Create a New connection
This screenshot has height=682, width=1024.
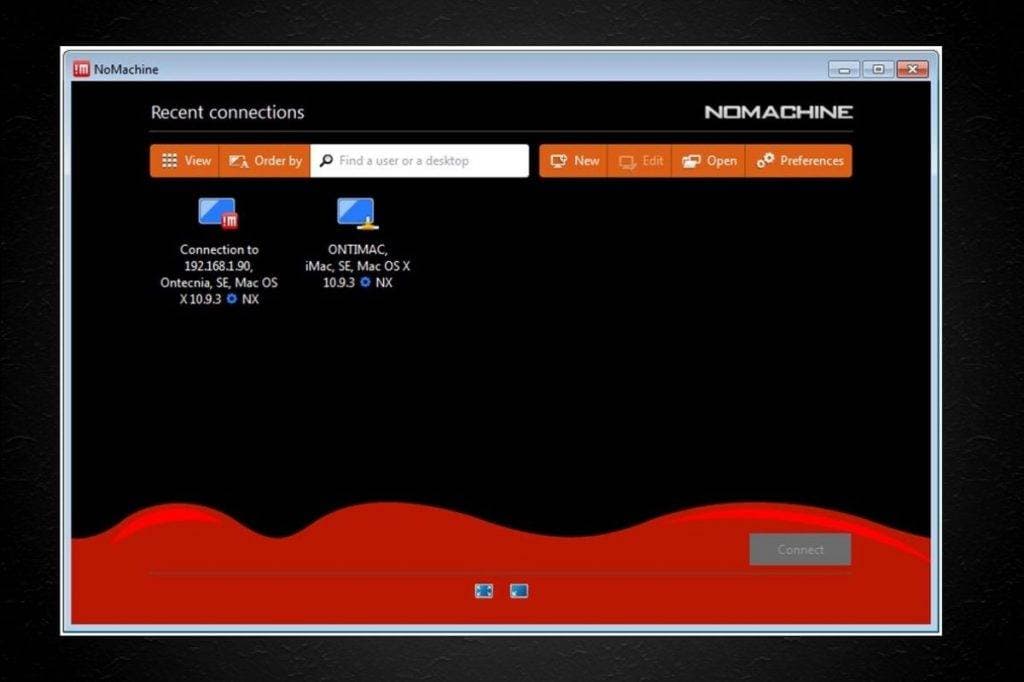tap(574, 161)
